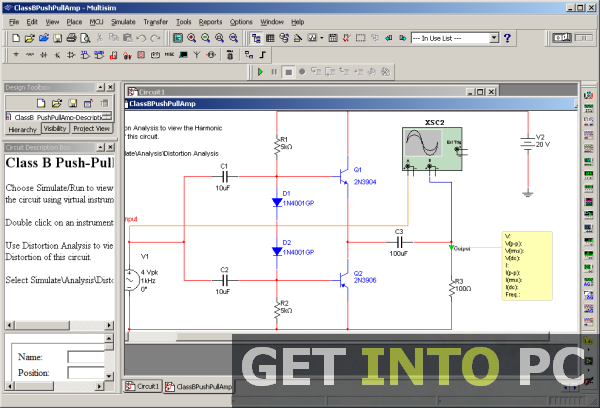This screenshot has height=408, width=600.
Task: Switch to the Project View tab
Action: tap(91, 128)
